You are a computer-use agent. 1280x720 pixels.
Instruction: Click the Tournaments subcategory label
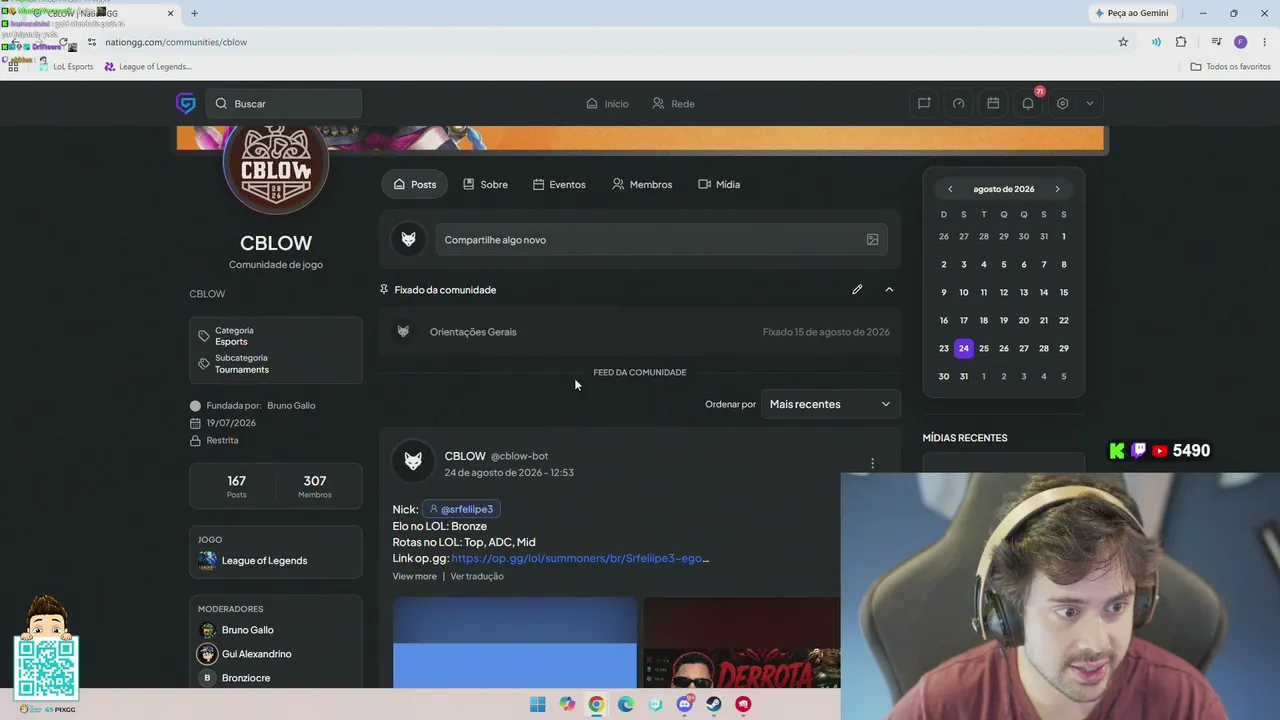click(242, 370)
